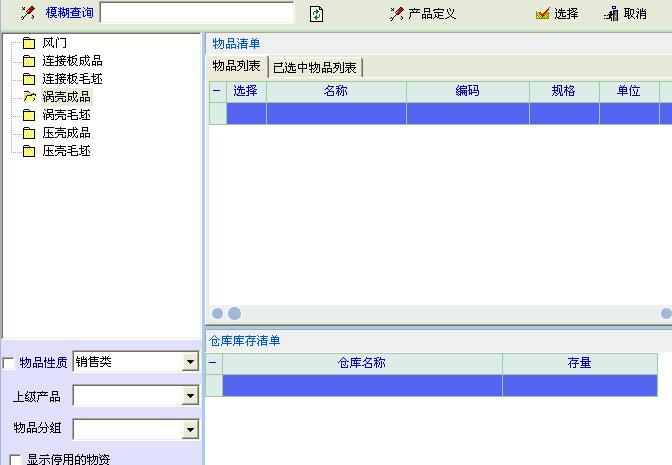
Task: Click the 取消 cancel button
Action: pyautogui.click(x=626, y=13)
